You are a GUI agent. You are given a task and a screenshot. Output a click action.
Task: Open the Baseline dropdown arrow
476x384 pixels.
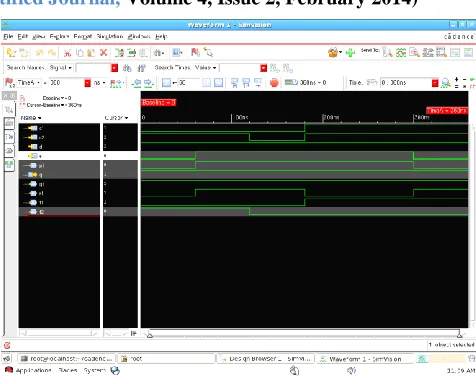[63, 98]
